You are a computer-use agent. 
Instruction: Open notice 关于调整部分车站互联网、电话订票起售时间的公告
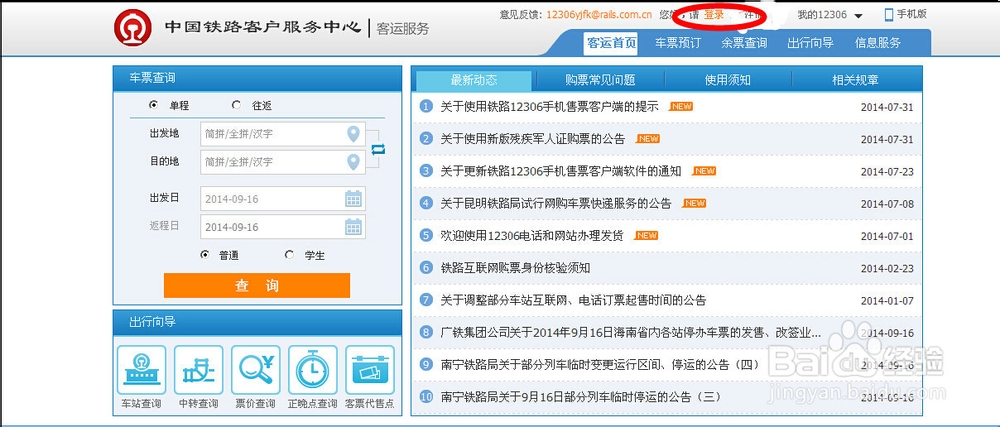click(x=573, y=300)
